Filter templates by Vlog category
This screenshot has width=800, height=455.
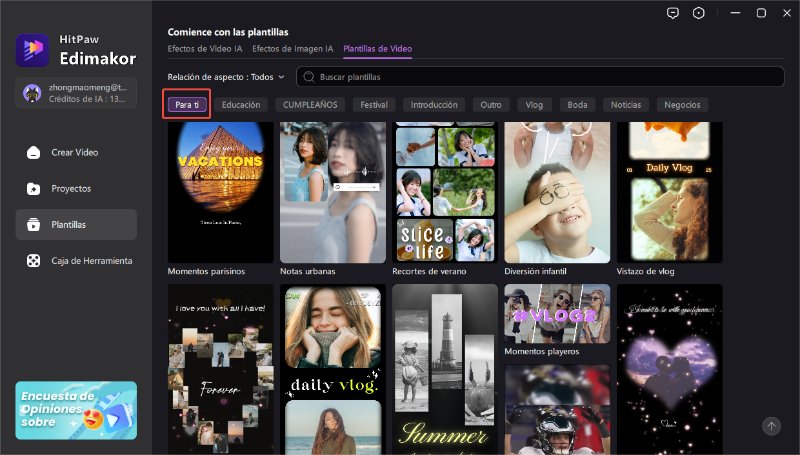(534, 104)
